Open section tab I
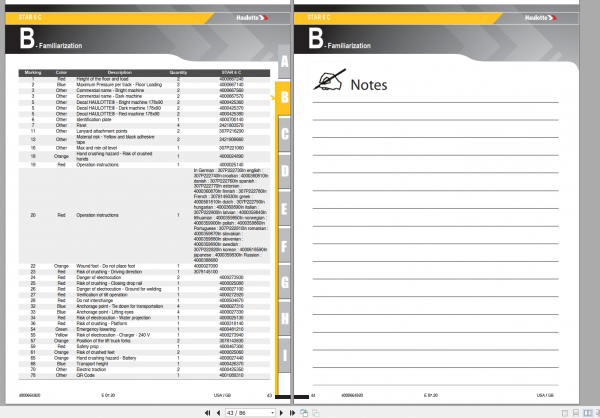The width and height of the screenshot is (600, 418). (x=284, y=355)
